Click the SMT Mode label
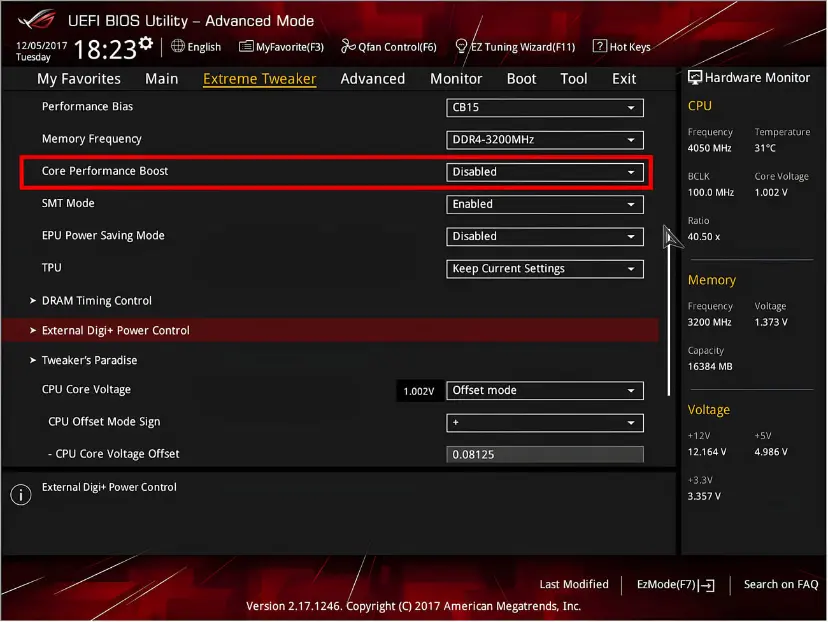 (x=68, y=203)
